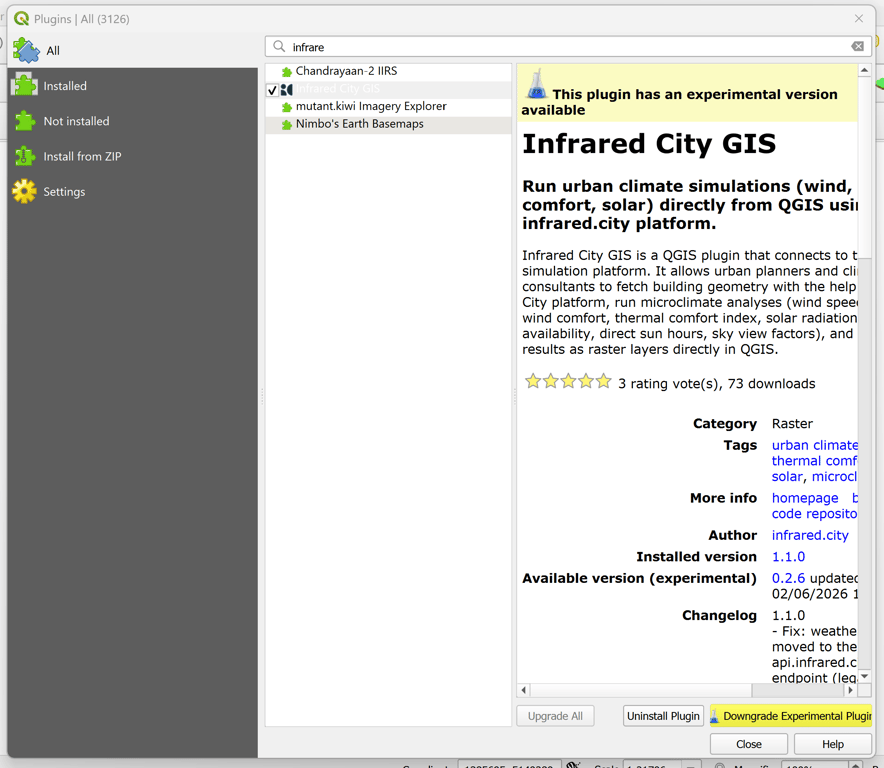
Task: Open the All plugins tab
Action: [132, 51]
